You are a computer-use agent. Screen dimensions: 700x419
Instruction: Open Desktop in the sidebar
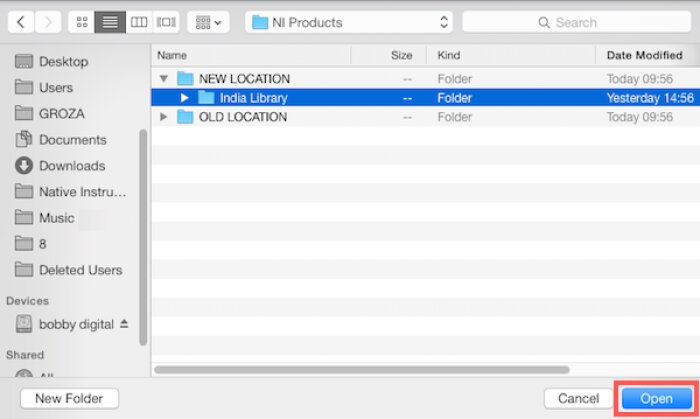[x=51, y=61]
